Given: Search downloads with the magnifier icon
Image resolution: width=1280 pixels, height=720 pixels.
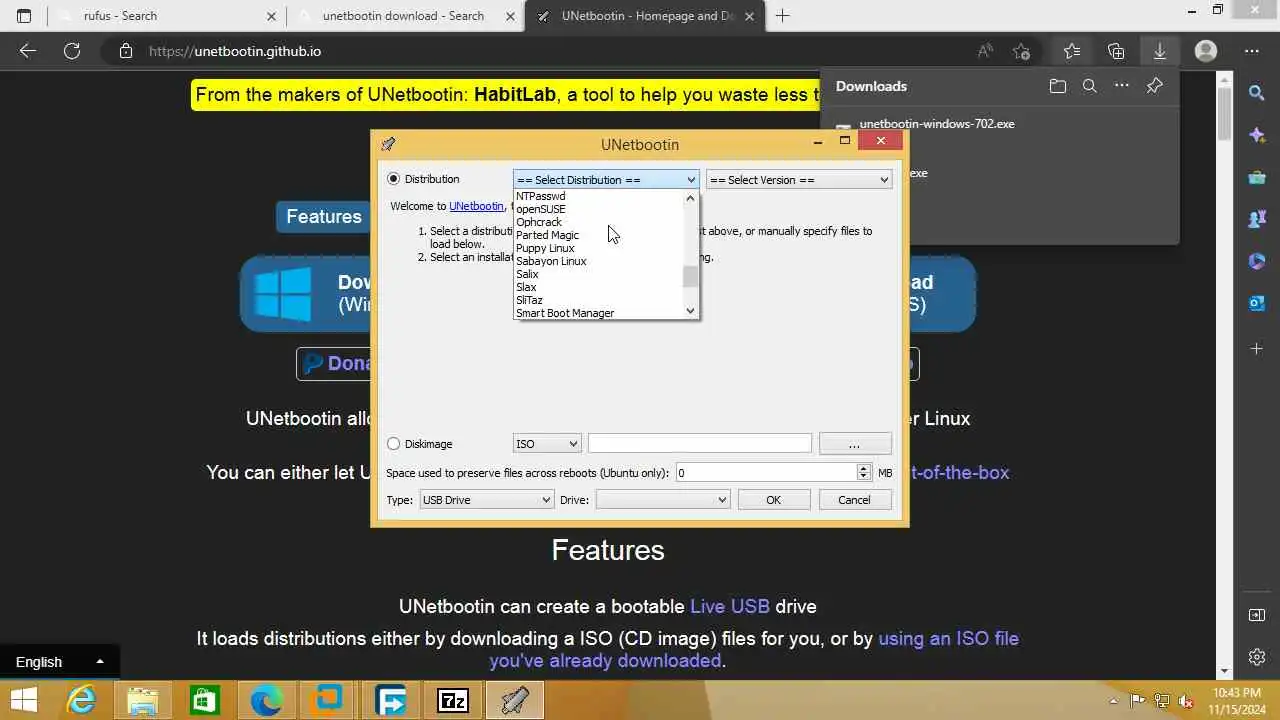Looking at the screenshot, I should [x=1090, y=86].
